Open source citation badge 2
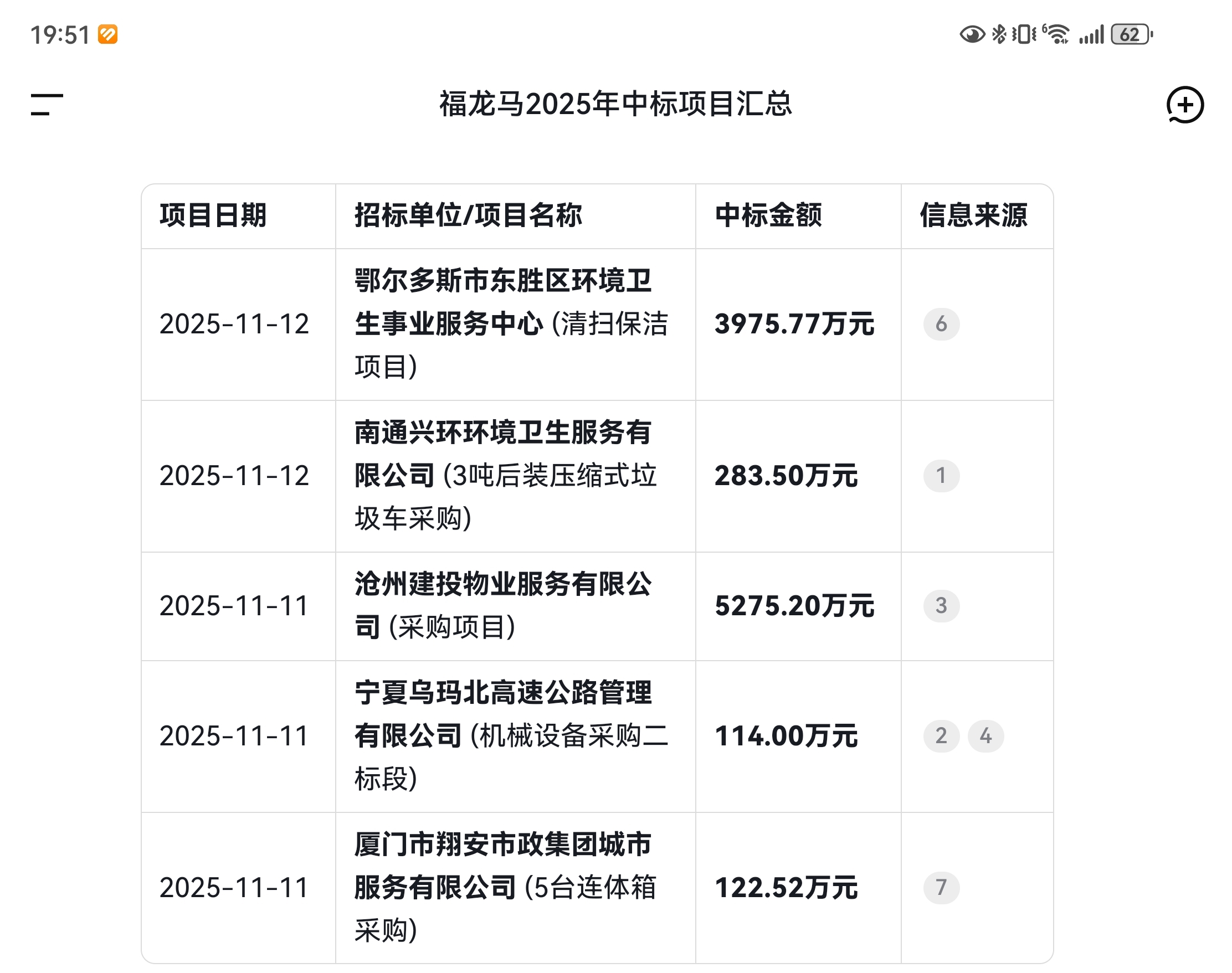 941,736
